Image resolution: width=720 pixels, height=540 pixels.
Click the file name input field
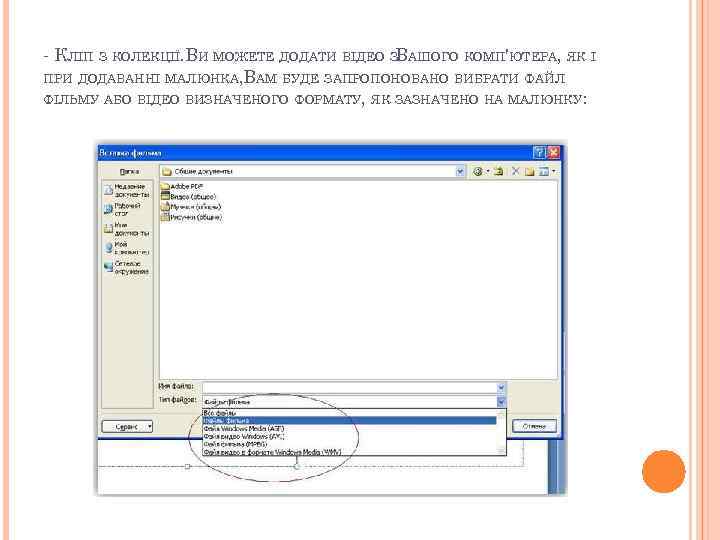[x=349, y=388]
